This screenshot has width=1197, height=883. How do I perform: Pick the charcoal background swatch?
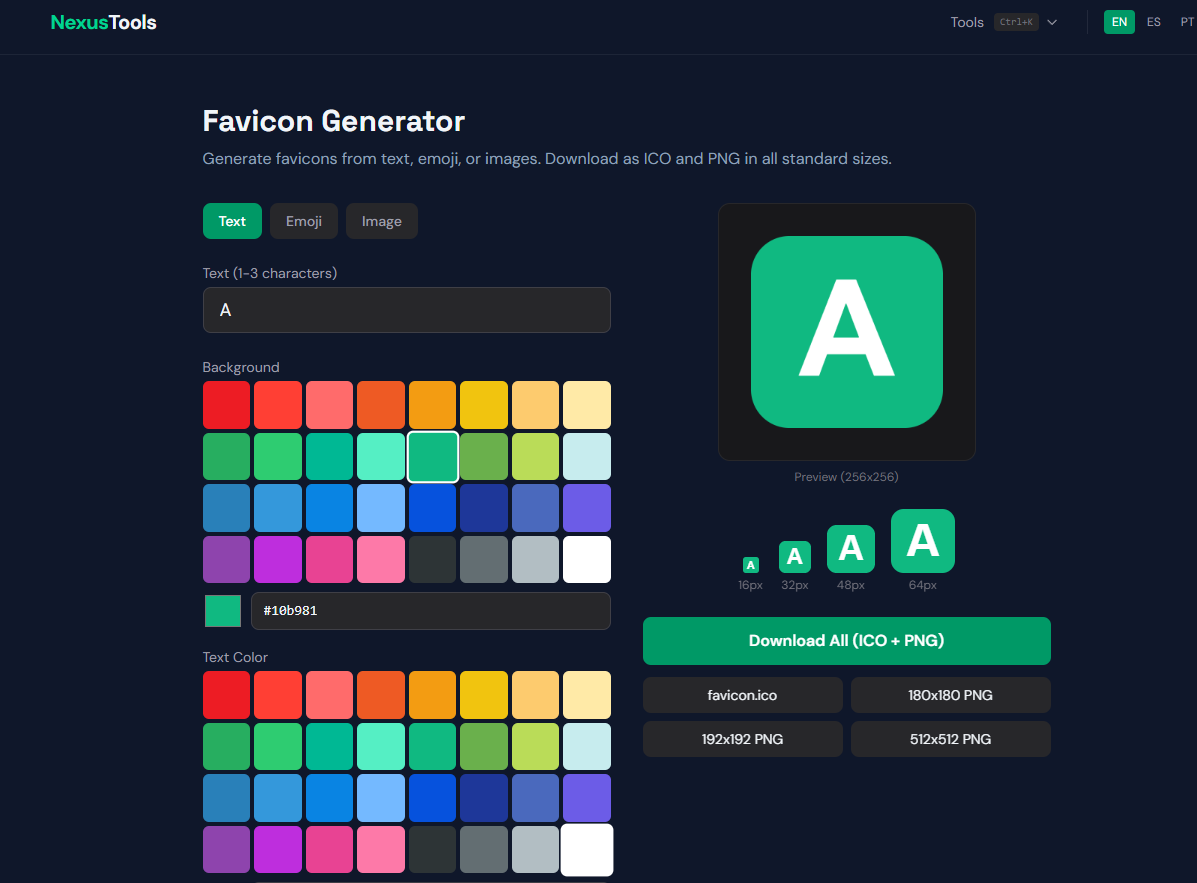(x=432, y=559)
